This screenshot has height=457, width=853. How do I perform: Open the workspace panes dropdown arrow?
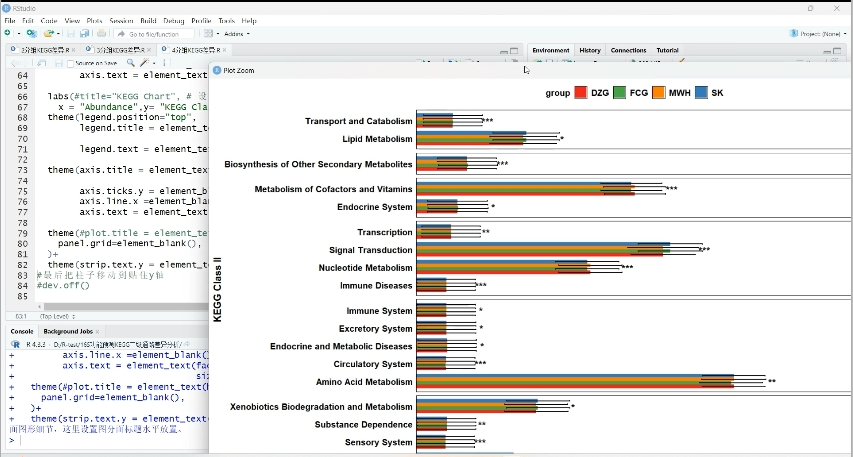(x=218, y=34)
